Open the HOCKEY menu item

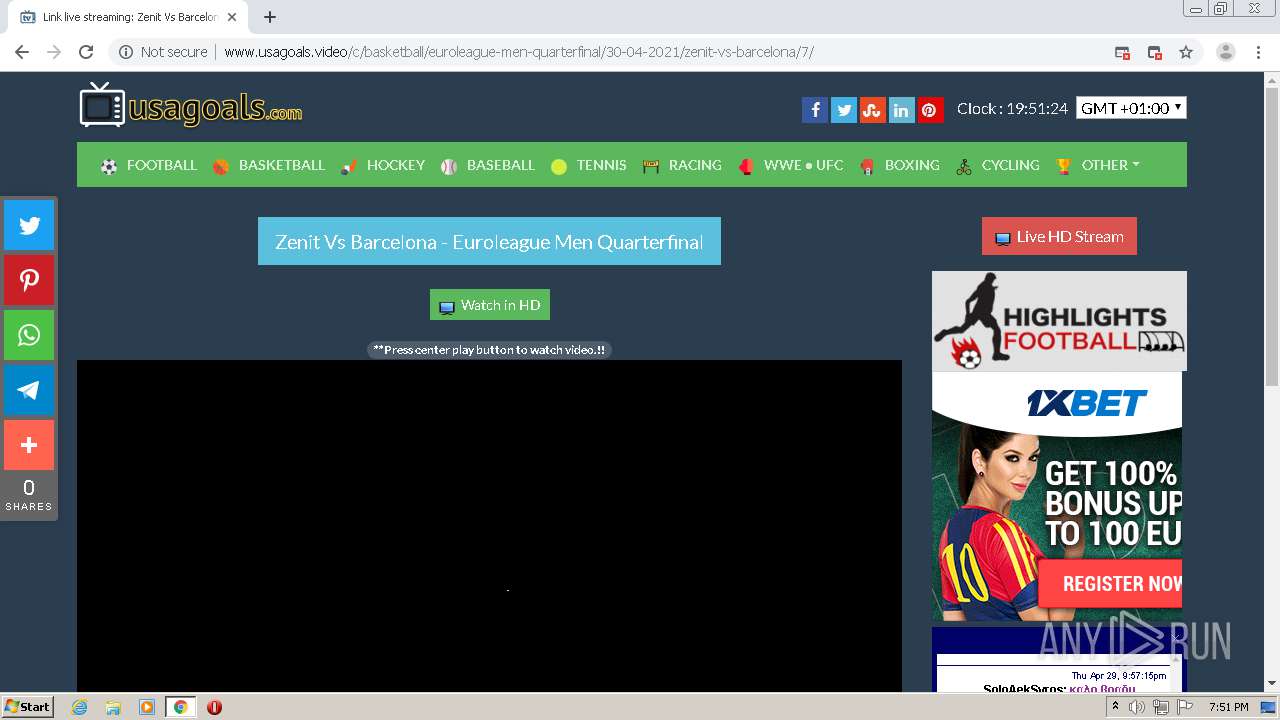click(x=383, y=165)
